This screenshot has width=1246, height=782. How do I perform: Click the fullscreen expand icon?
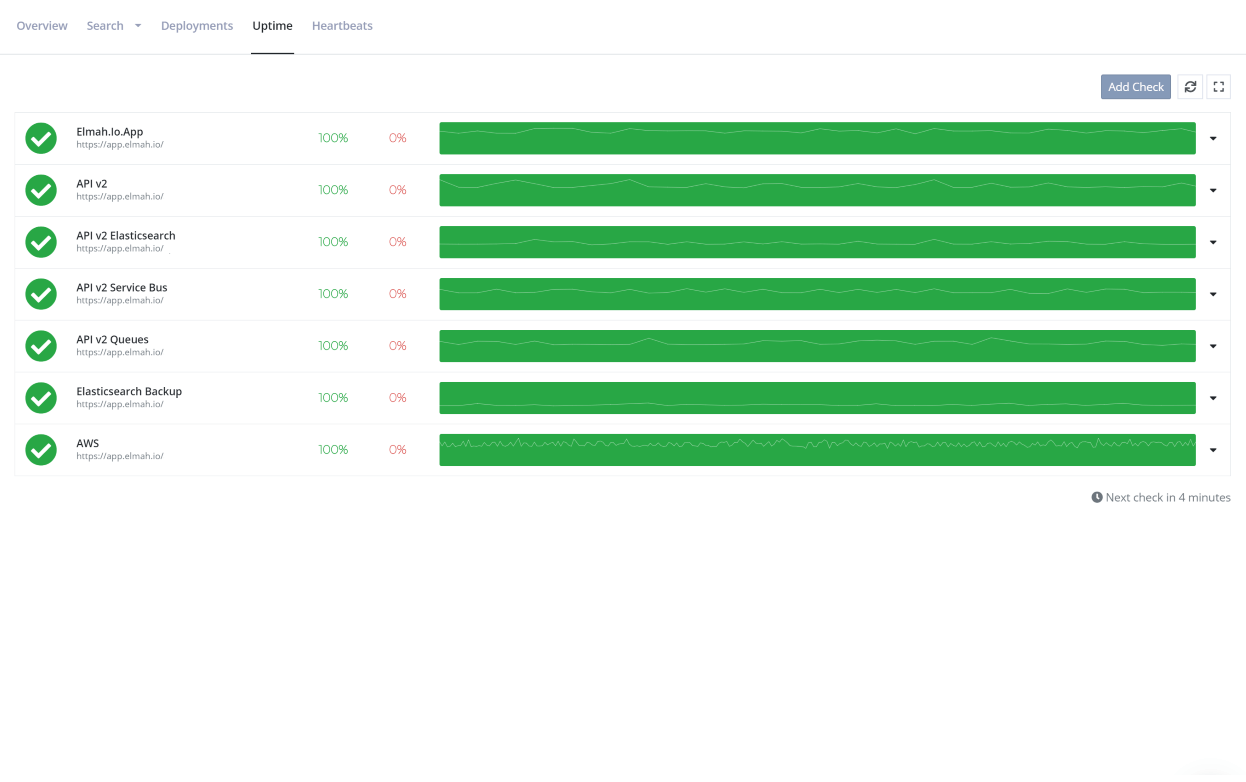1218,87
